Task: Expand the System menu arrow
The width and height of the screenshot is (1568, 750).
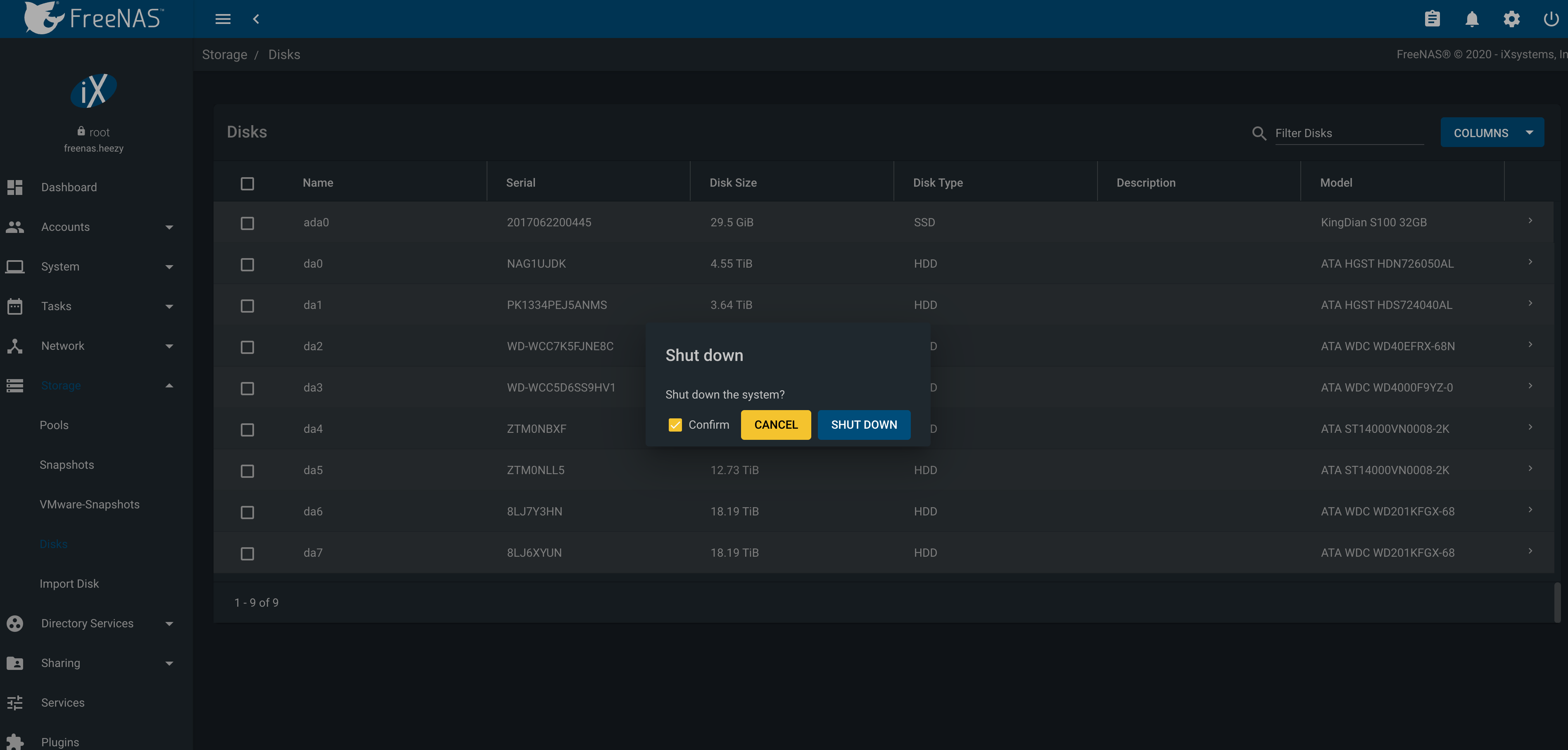Action: (x=169, y=267)
